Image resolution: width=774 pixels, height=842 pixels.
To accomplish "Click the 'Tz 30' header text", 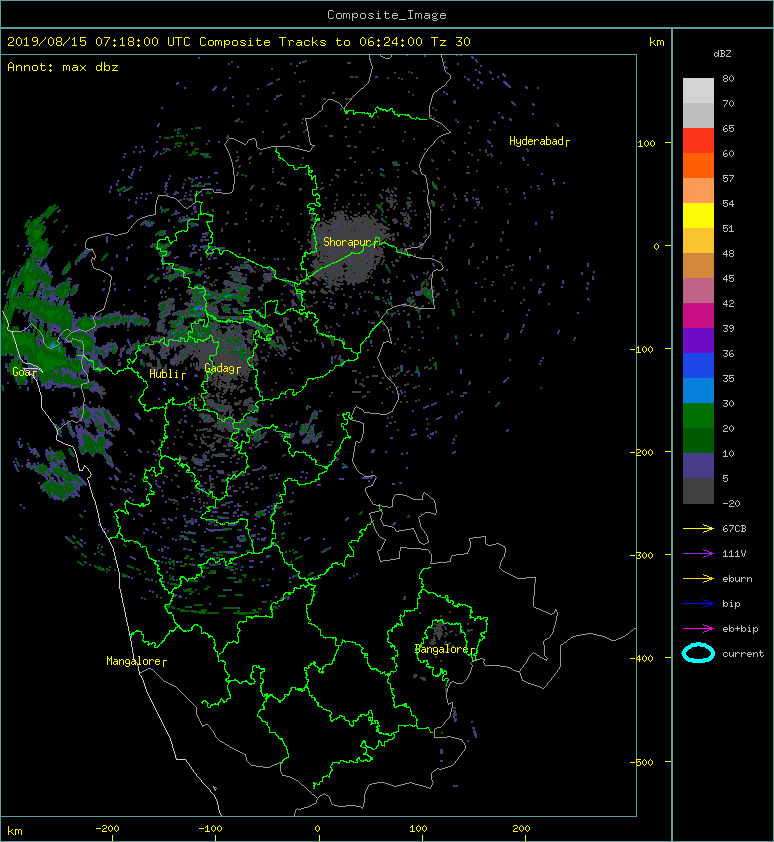I will (x=451, y=42).
